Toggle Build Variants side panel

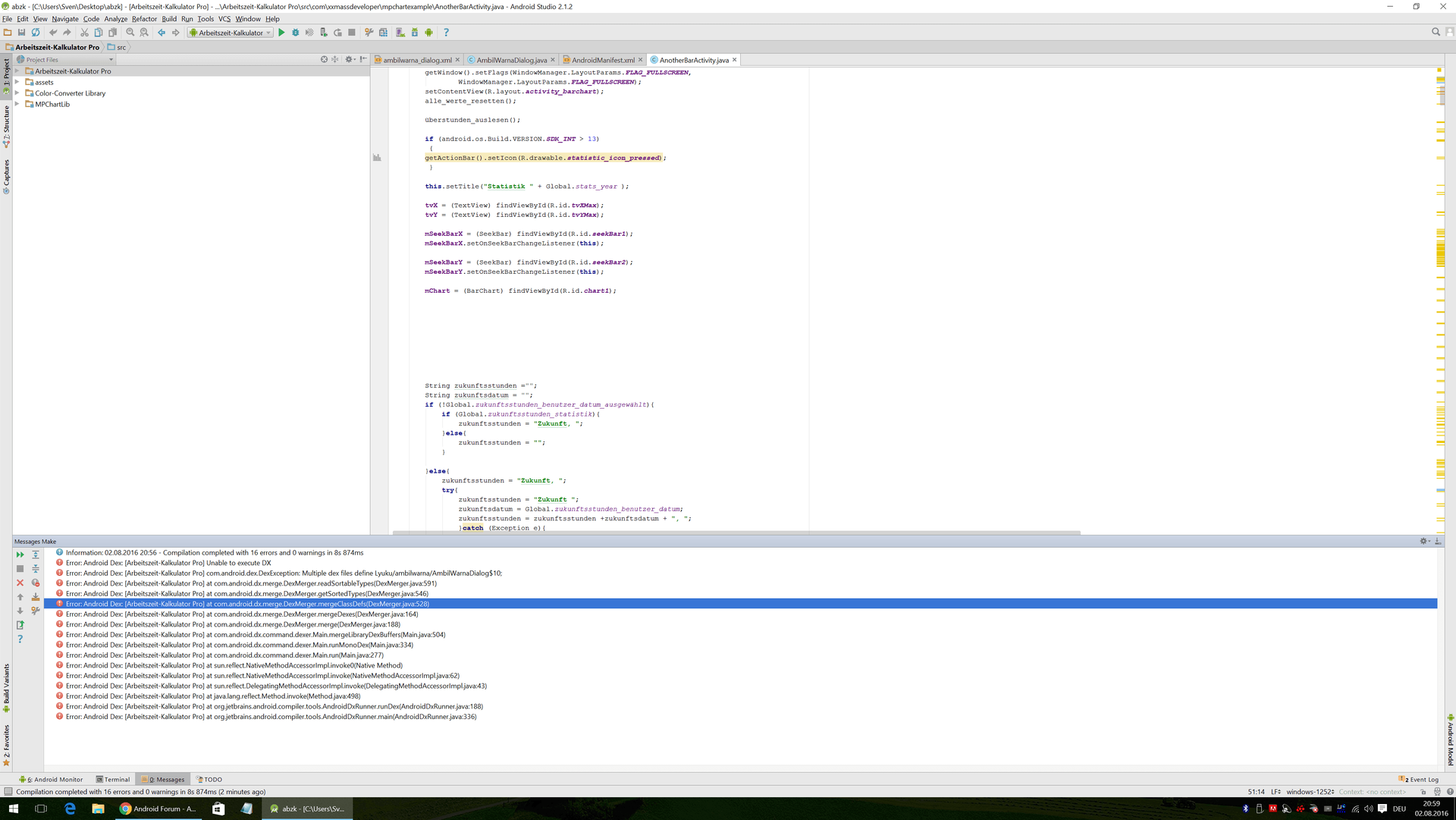click(6, 688)
